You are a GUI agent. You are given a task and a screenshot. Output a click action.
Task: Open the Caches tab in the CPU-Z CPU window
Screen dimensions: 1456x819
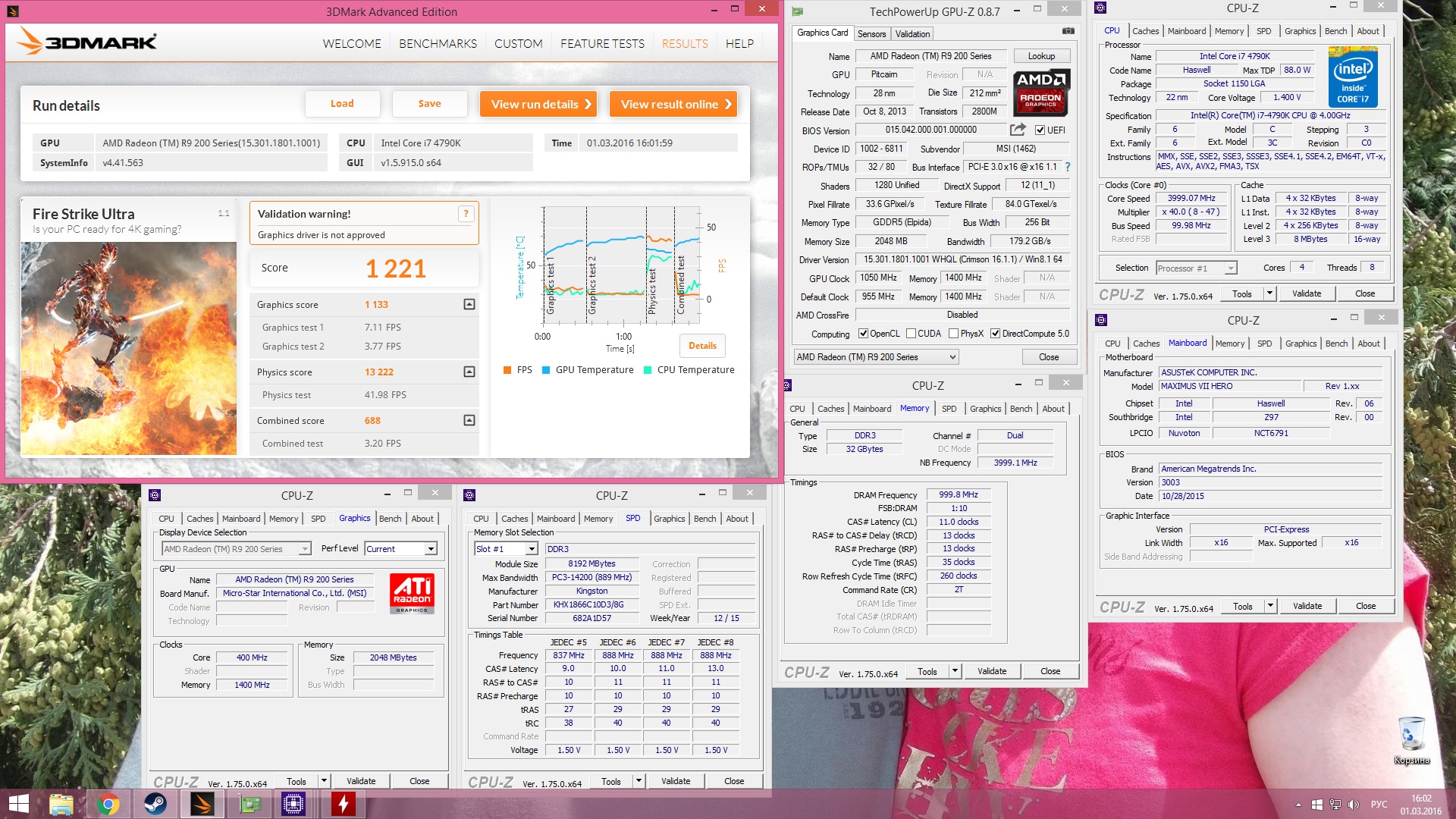pos(1145,31)
